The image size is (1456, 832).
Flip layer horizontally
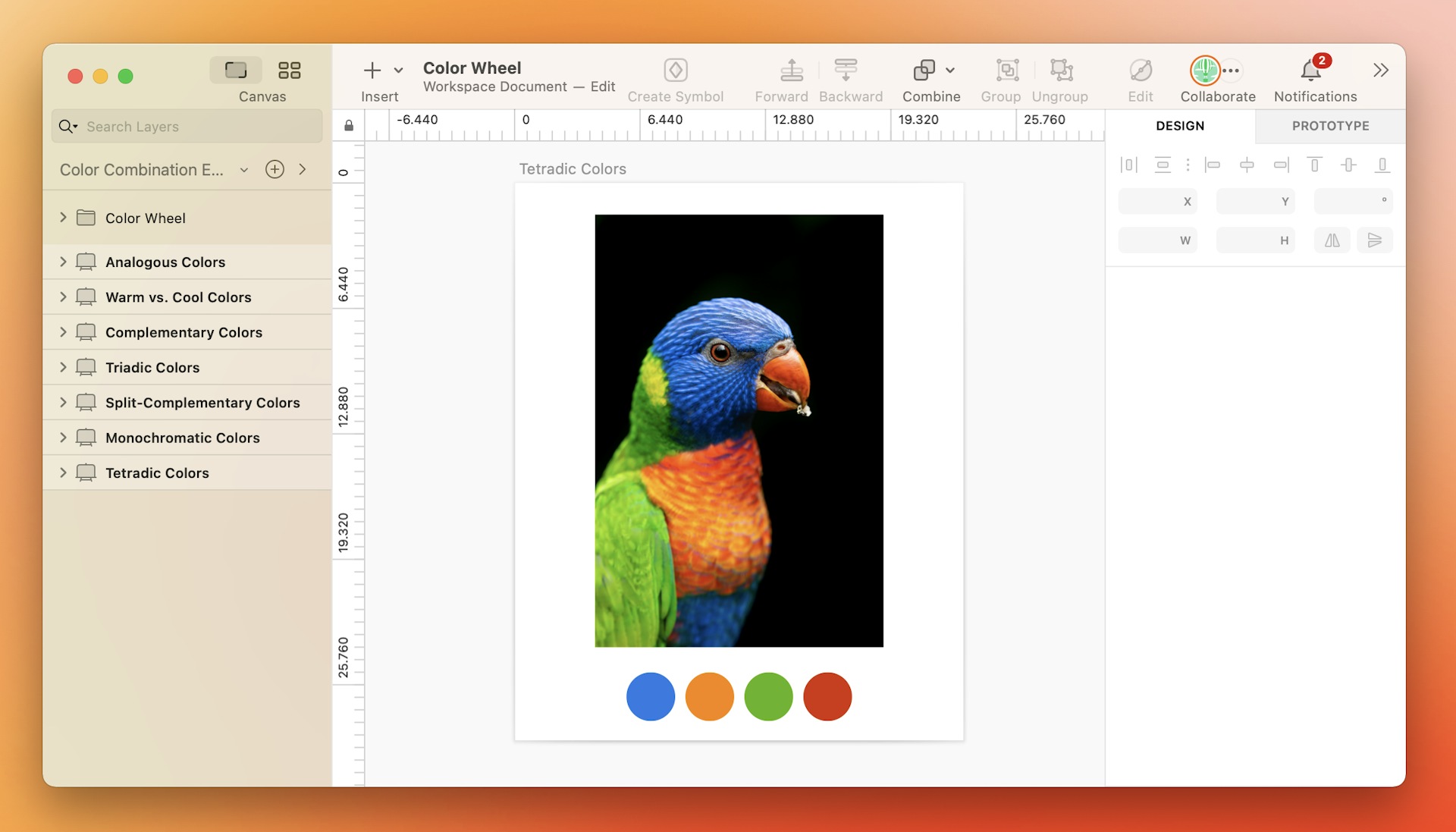(1332, 240)
